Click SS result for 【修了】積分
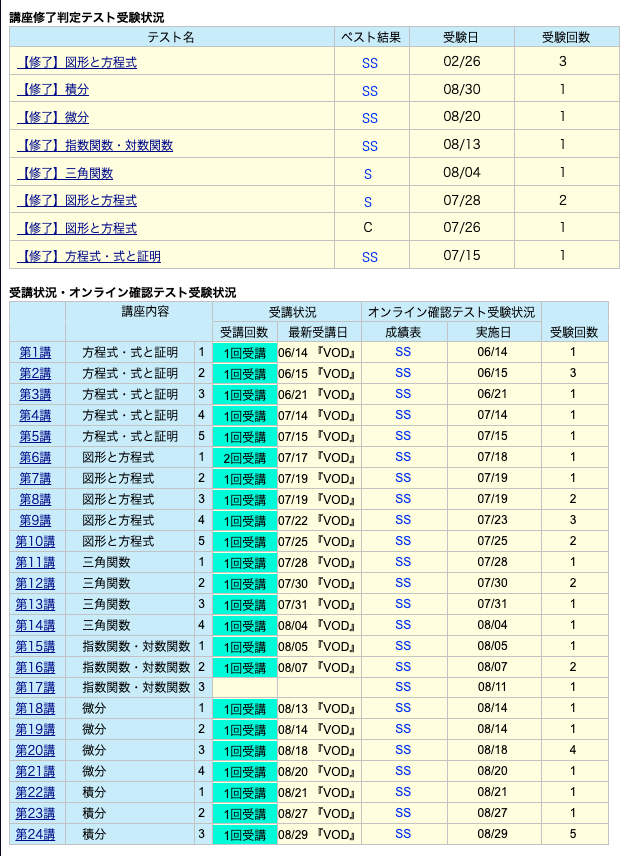This screenshot has width=635, height=856. pos(370,91)
